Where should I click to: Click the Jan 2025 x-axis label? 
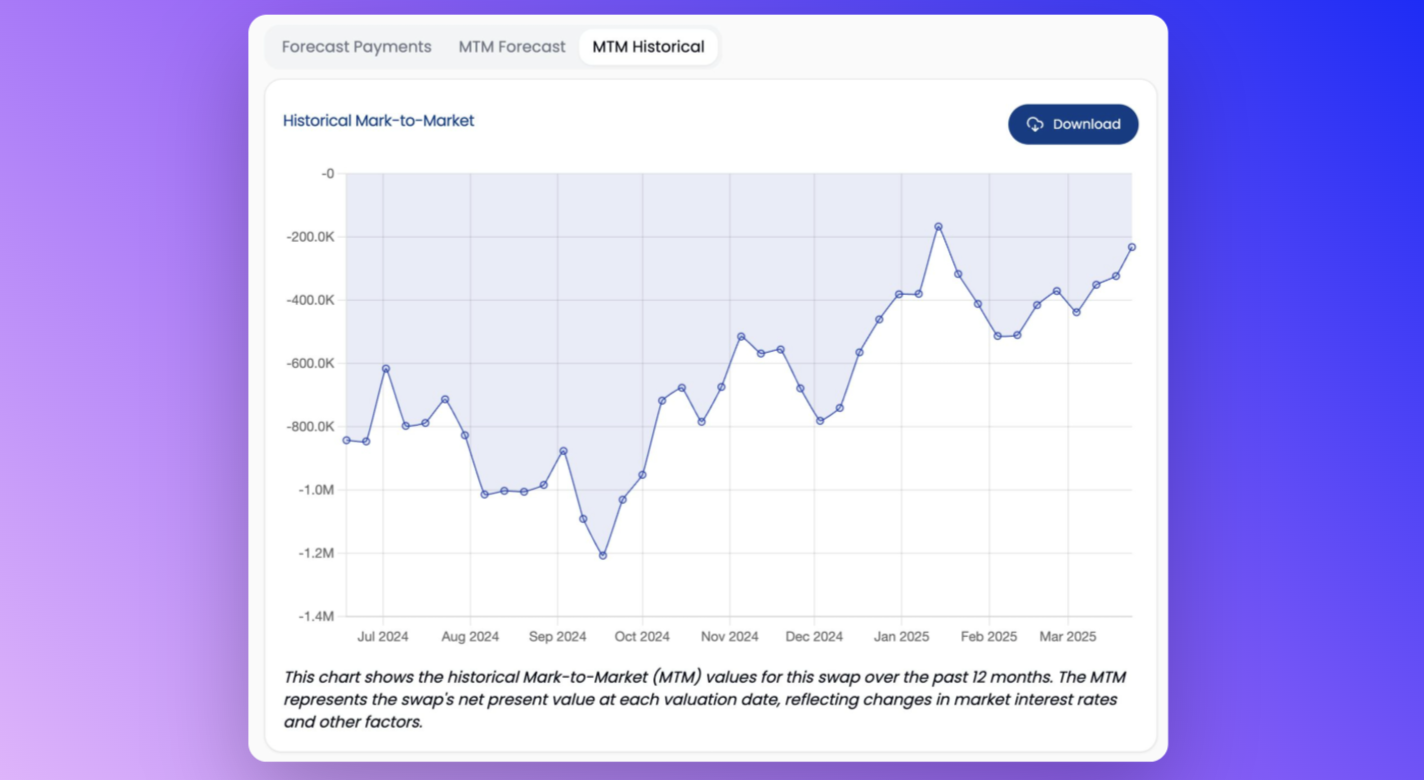pos(901,637)
